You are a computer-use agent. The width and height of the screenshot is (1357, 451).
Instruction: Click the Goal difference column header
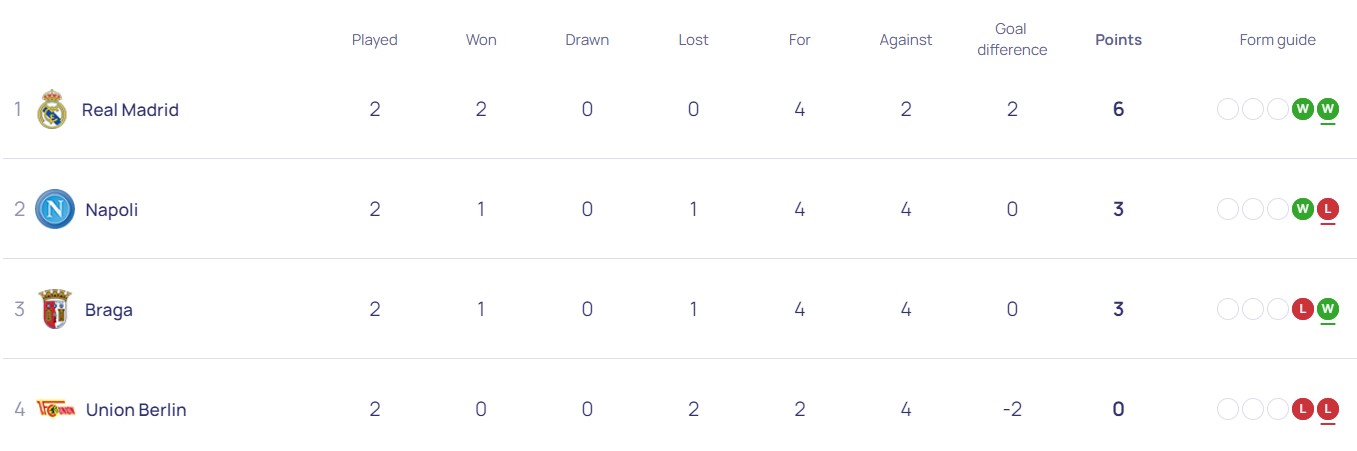pyautogui.click(x=1012, y=40)
